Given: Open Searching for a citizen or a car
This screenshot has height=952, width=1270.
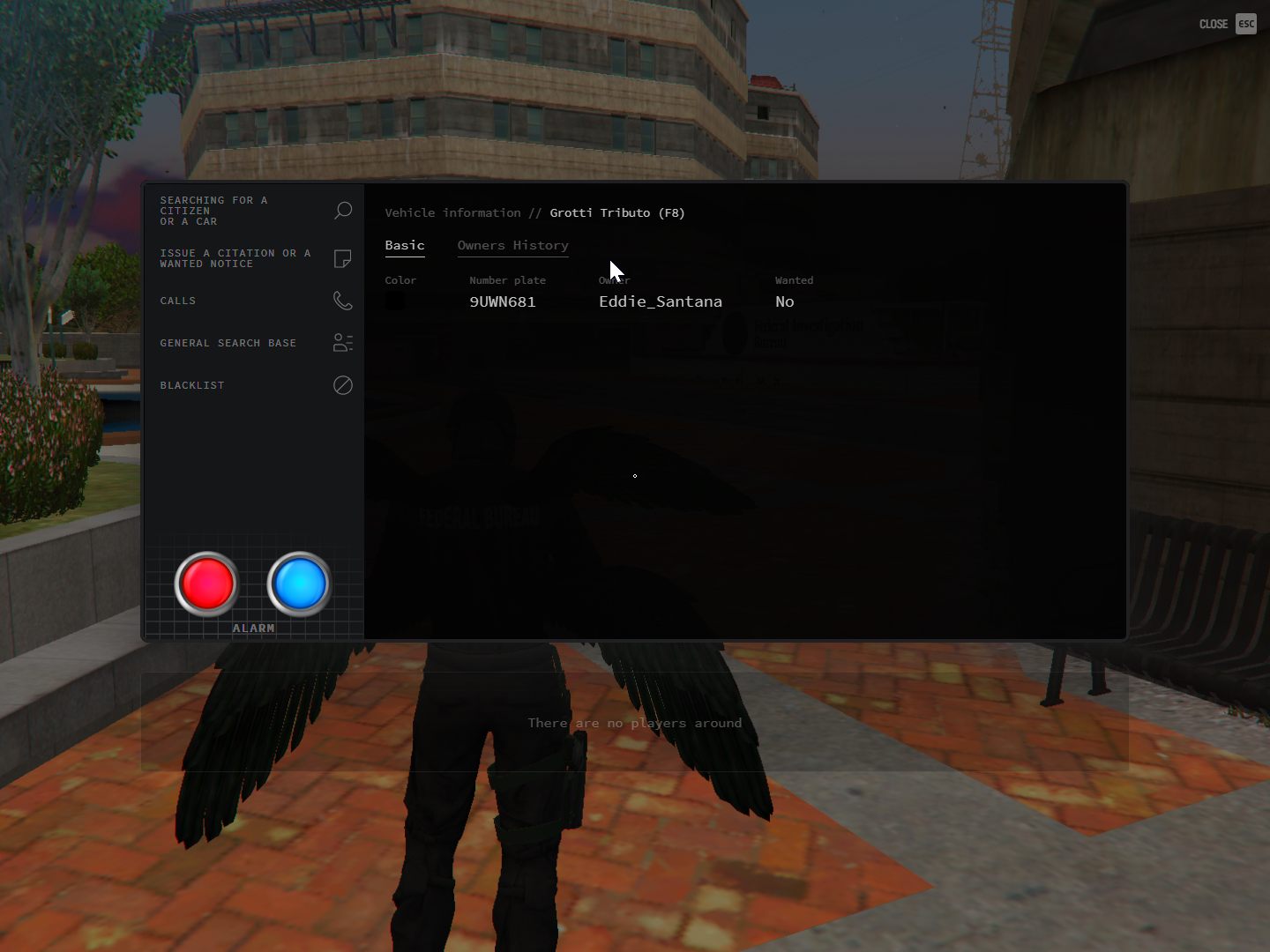Looking at the screenshot, I should coord(253,211).
